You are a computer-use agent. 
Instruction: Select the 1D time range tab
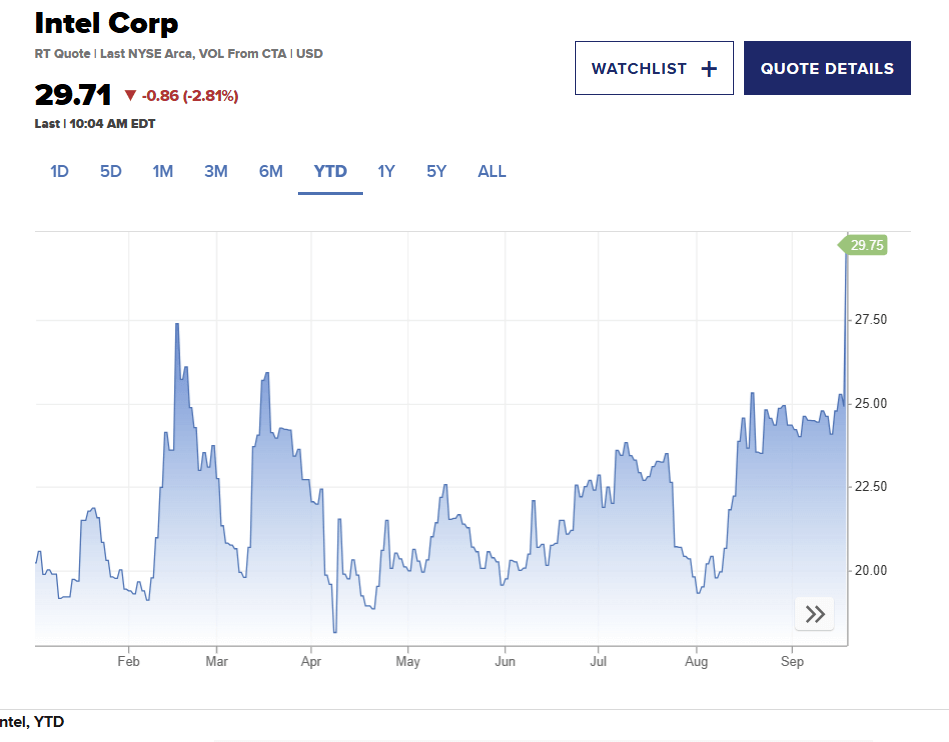pyautogui.click(x=59, y=171)
